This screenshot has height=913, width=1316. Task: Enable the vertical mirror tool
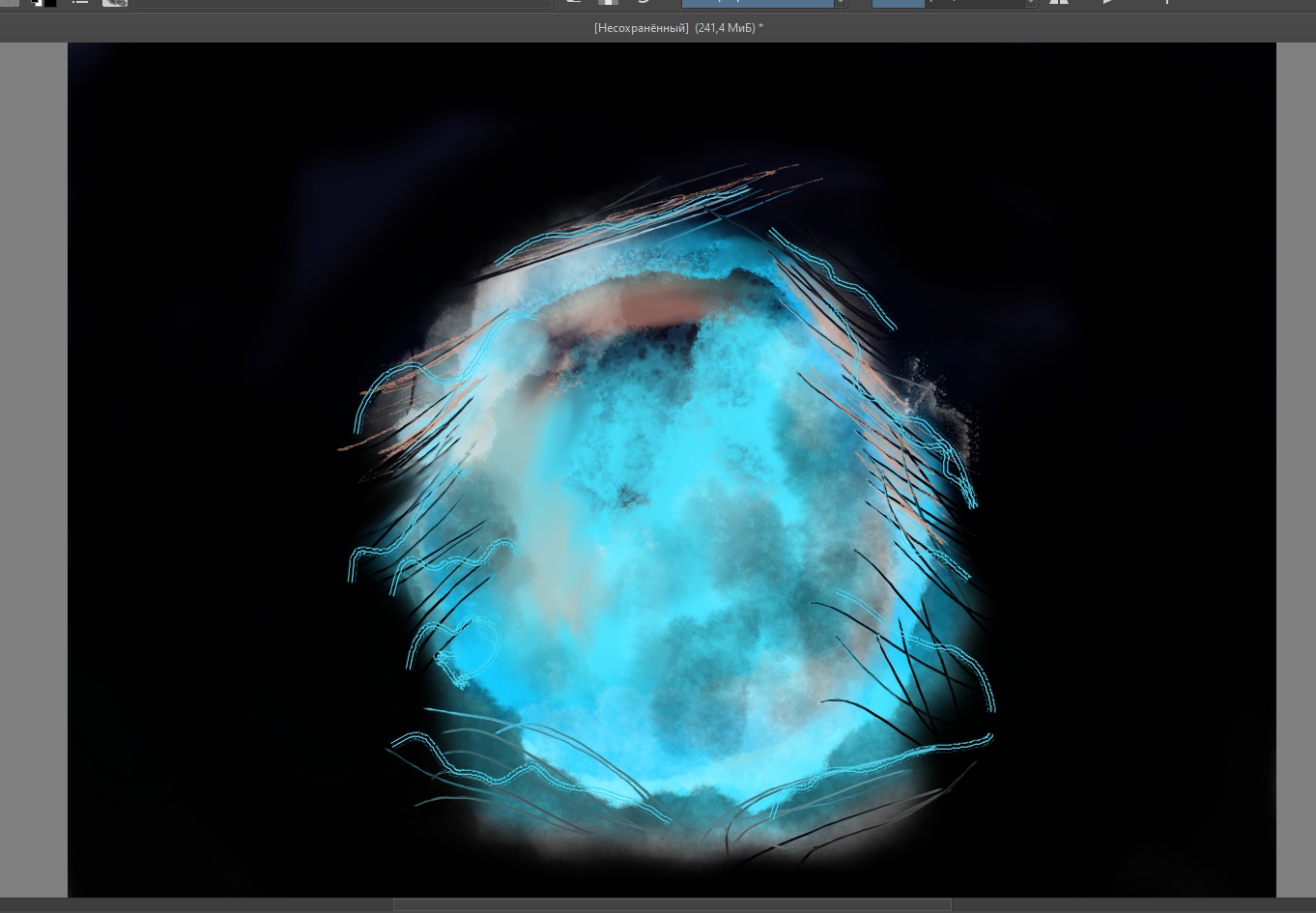click(x=1109, y=3)
